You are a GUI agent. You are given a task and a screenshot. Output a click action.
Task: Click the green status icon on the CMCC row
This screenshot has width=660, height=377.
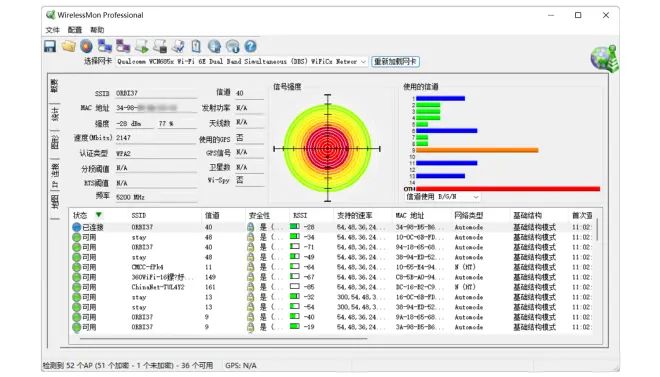(x=77, y=267)
